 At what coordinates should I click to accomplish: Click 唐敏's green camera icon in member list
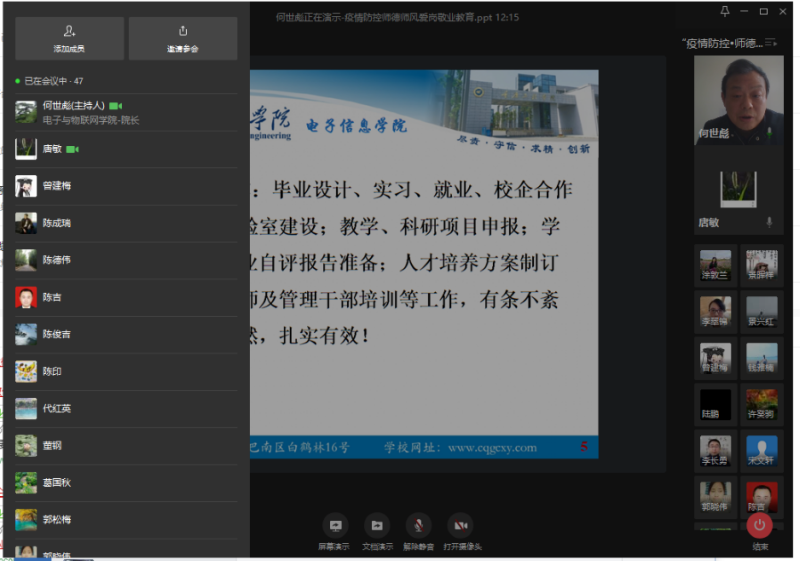tap(72, 149)
